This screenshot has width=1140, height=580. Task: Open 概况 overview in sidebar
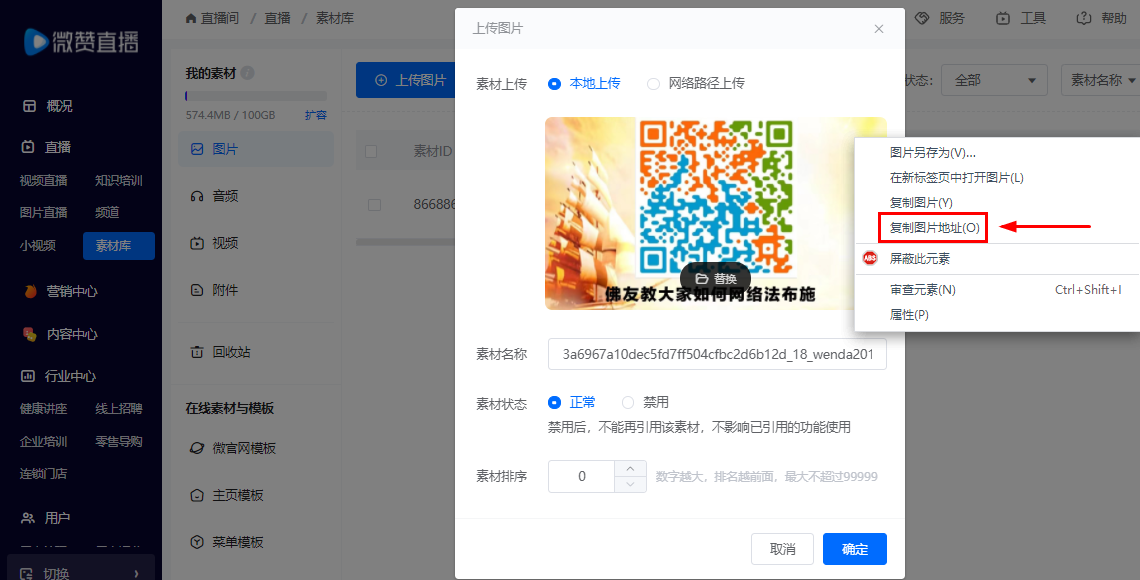(x=48, y=106)
